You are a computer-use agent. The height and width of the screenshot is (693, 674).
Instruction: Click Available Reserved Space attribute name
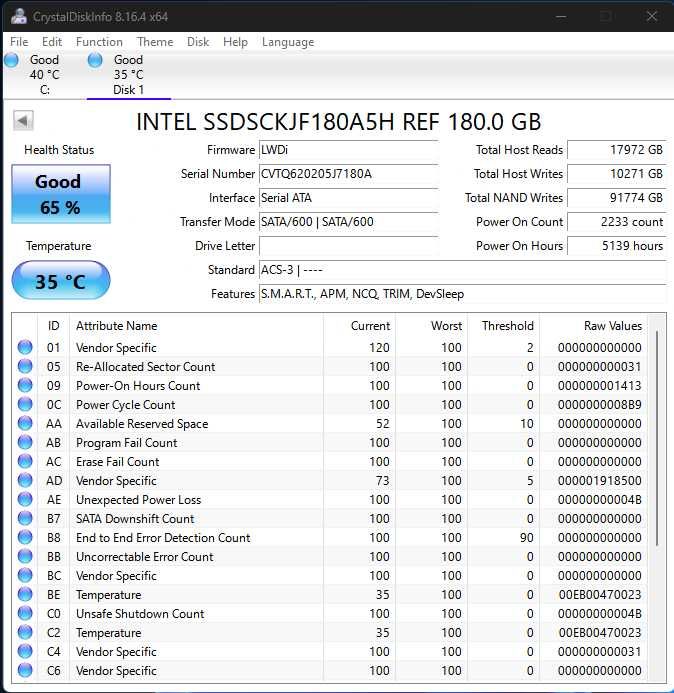tap(142, 424)
